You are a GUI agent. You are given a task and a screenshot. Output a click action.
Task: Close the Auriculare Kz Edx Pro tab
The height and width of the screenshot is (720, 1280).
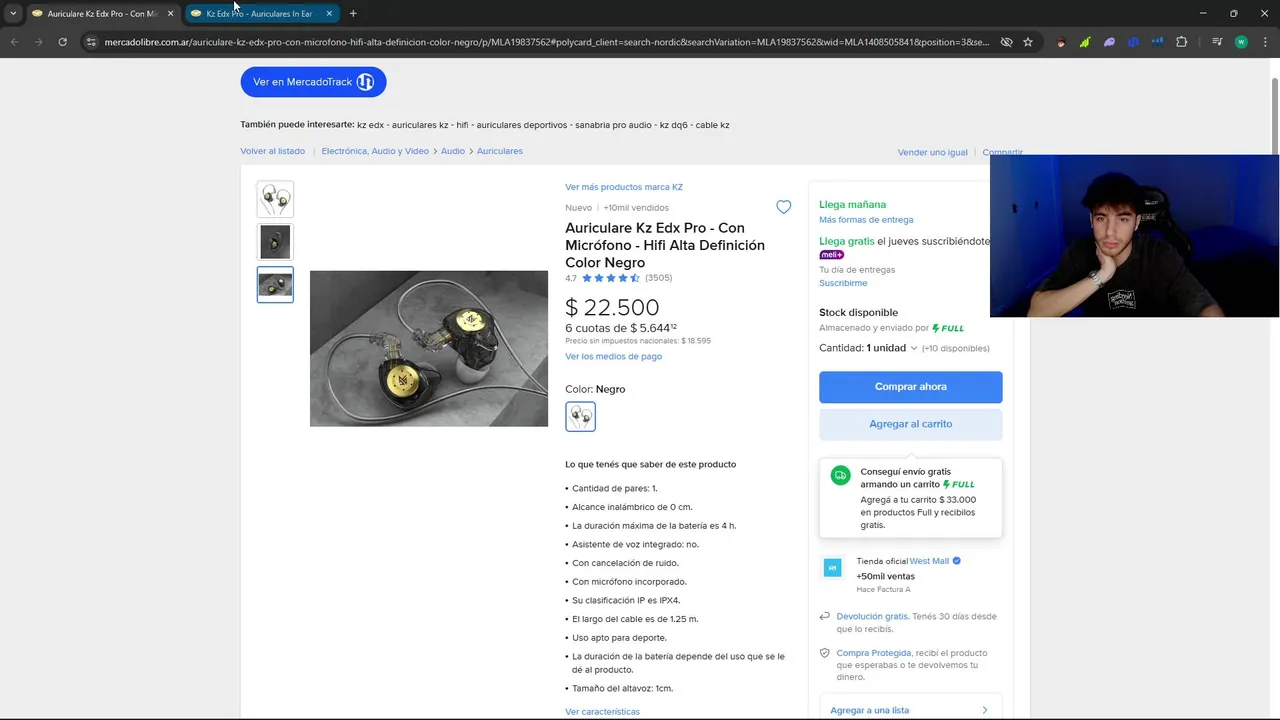coord(170,14)
